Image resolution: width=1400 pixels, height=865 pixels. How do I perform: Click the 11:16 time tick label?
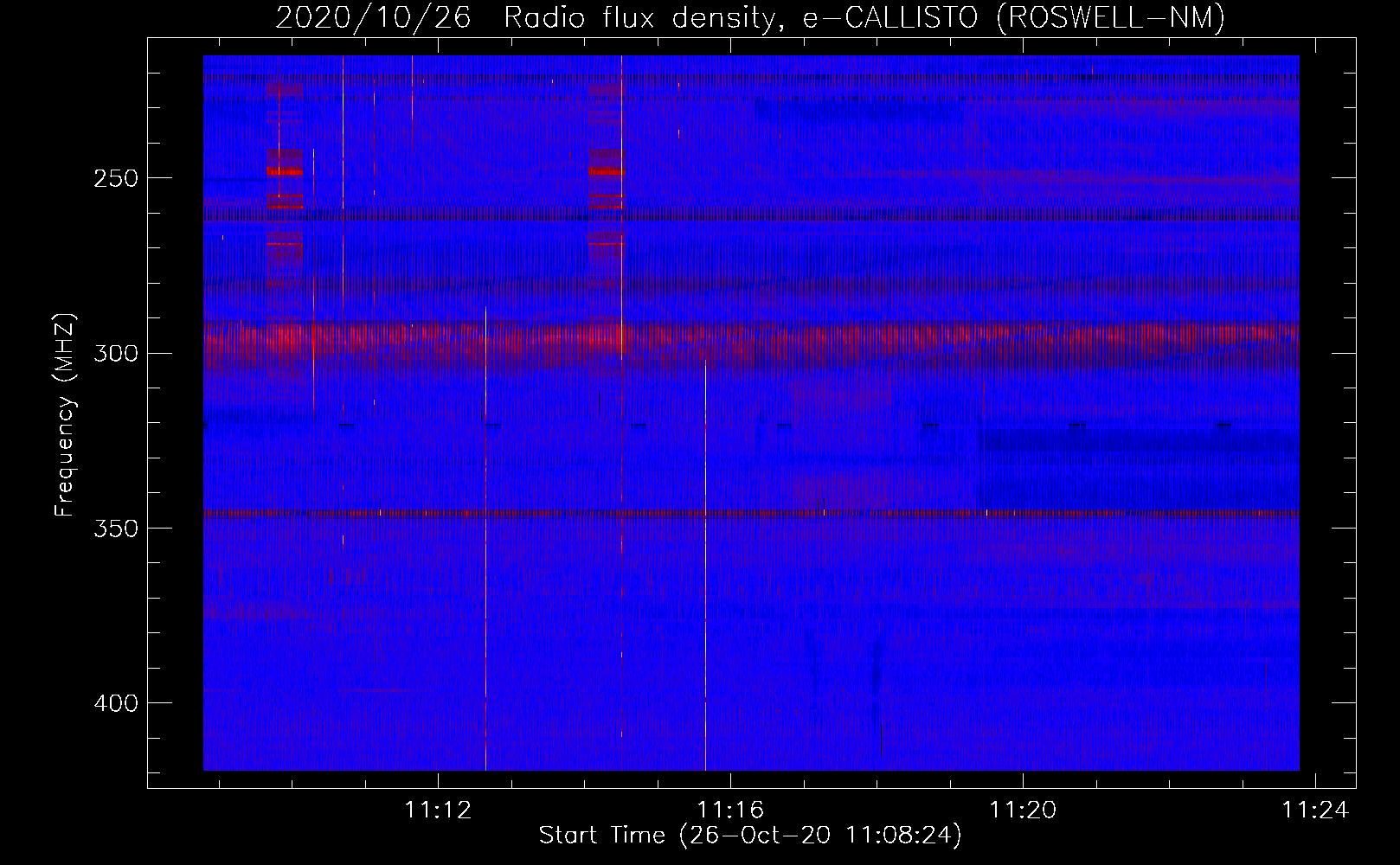coord(730,810)
